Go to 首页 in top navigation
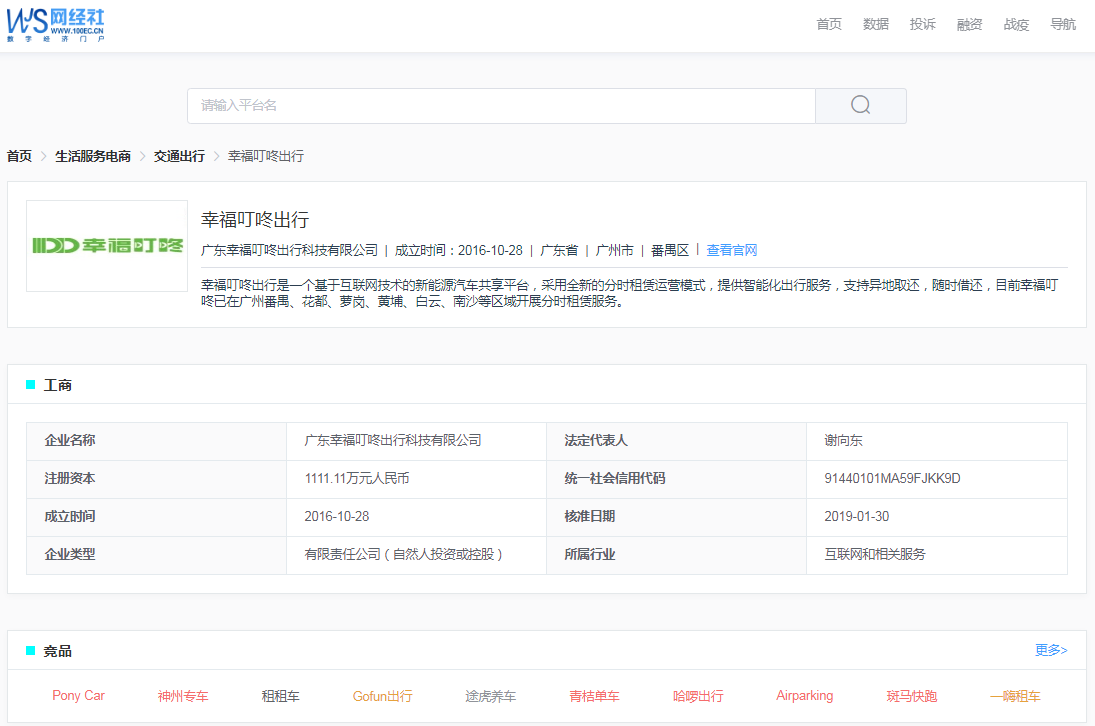1095x726 pixels. 829,24
